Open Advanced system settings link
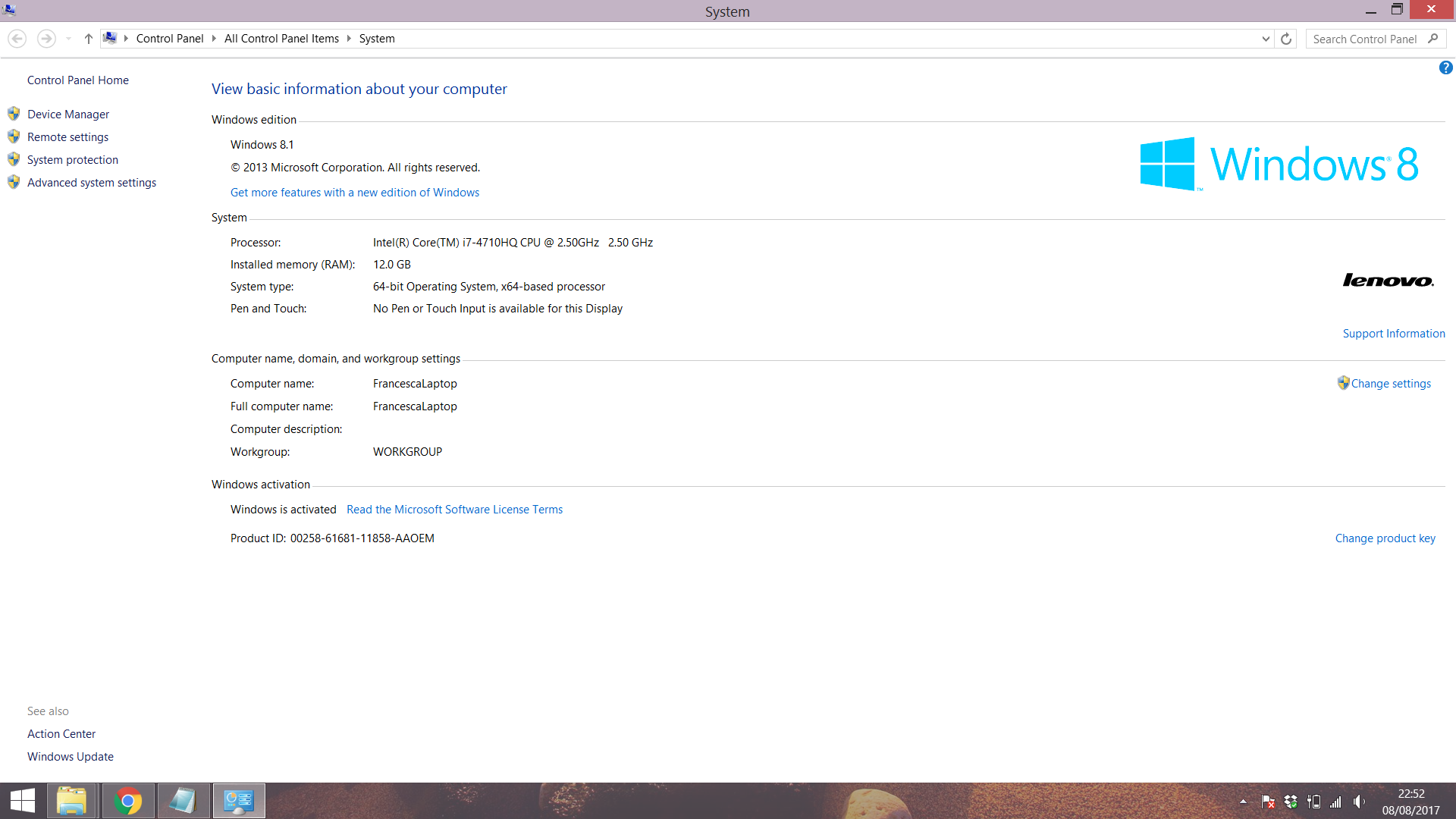 [x=92, y=183]
